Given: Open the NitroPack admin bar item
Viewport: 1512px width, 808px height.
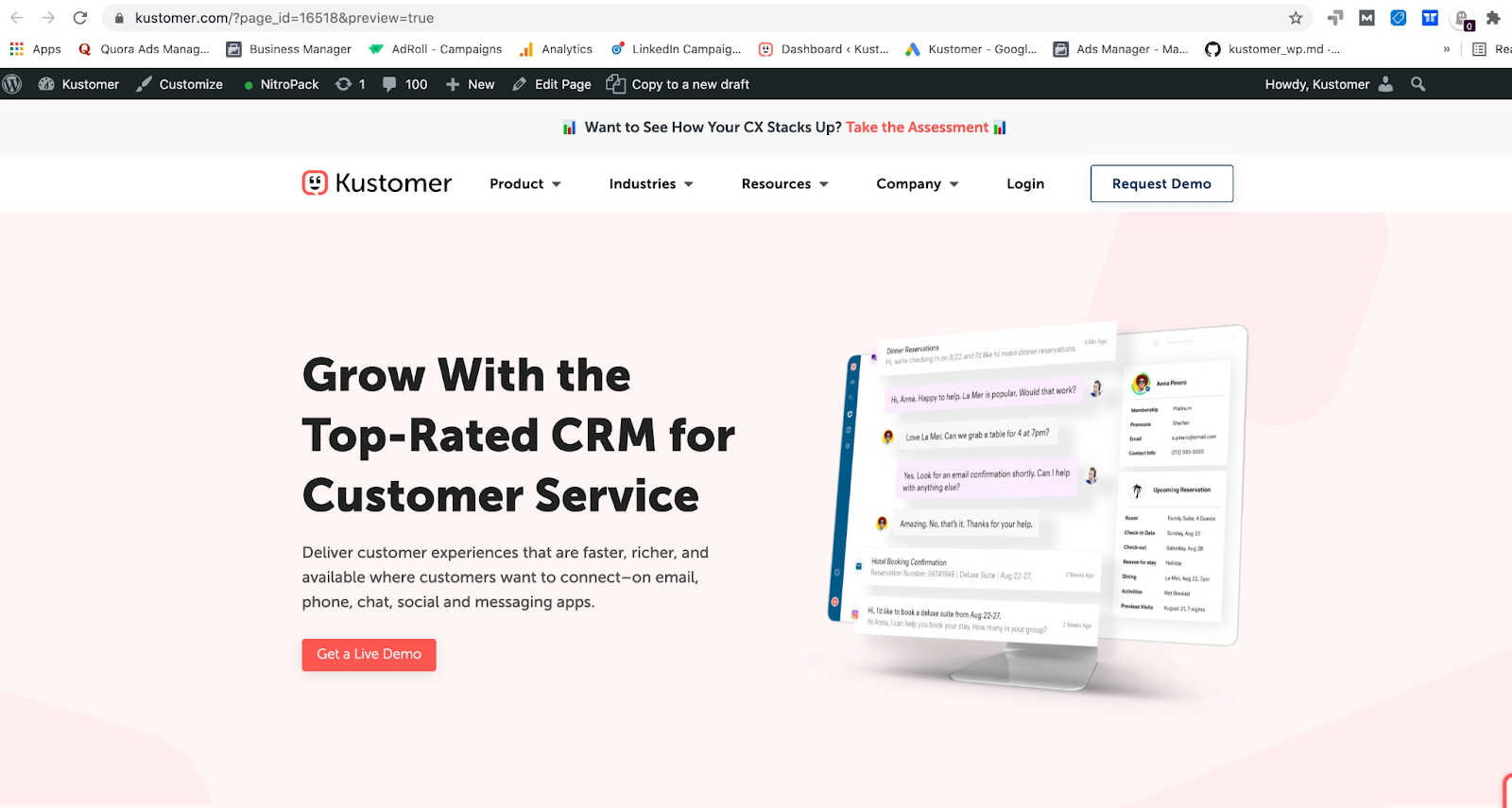Looking at the screenshot, I should click(x=281, y=84).
